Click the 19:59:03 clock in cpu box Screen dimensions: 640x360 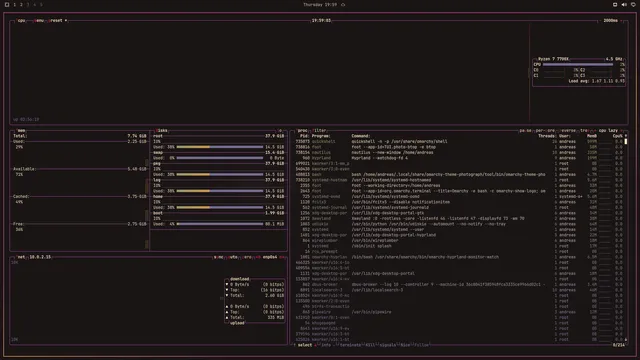(321, 20)
